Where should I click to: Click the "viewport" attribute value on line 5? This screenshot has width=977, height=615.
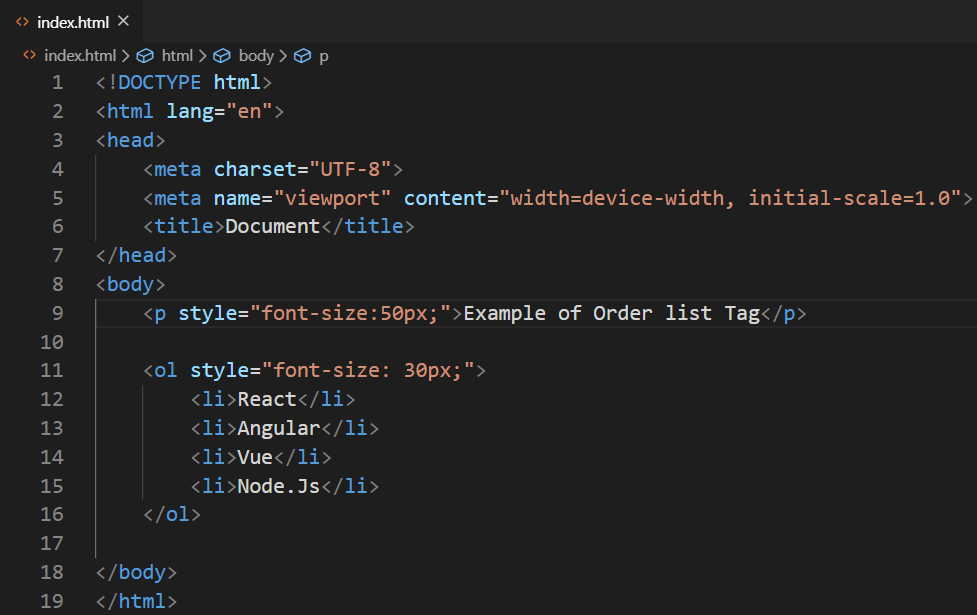tap(332, 197)
